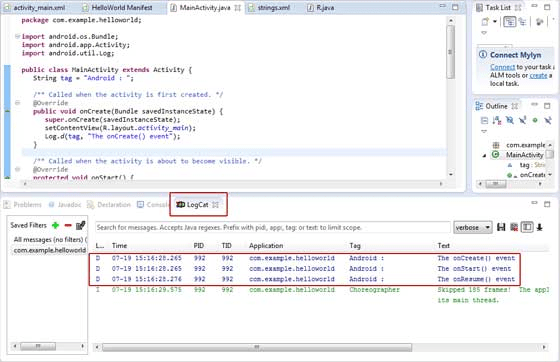Screen dimensions: 560x362
Task: Open New Task dropdown arrow
Action: click(495, 22)
